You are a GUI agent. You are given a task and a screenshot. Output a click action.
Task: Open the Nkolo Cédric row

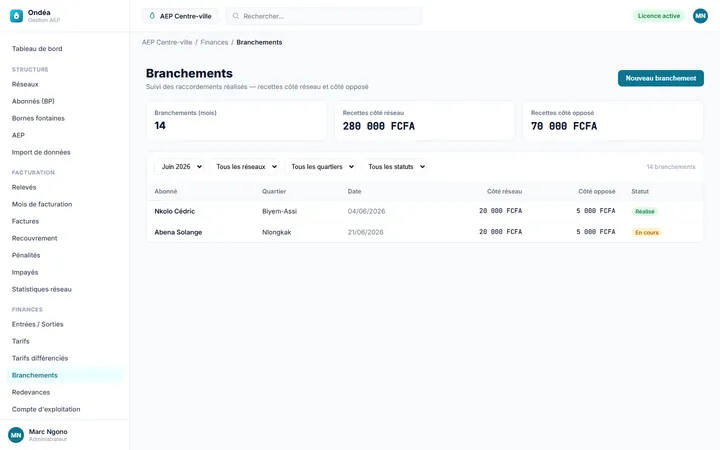(x=425, y=211)
